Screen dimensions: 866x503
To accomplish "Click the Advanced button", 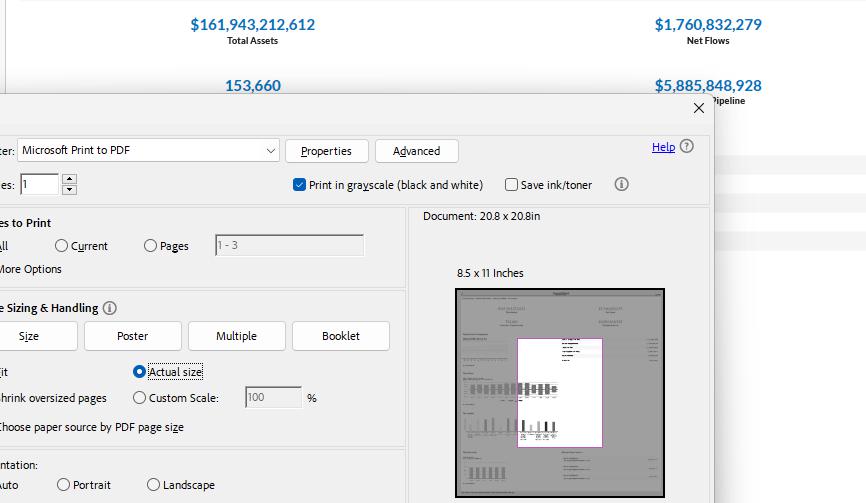I will tap(416, 151).
